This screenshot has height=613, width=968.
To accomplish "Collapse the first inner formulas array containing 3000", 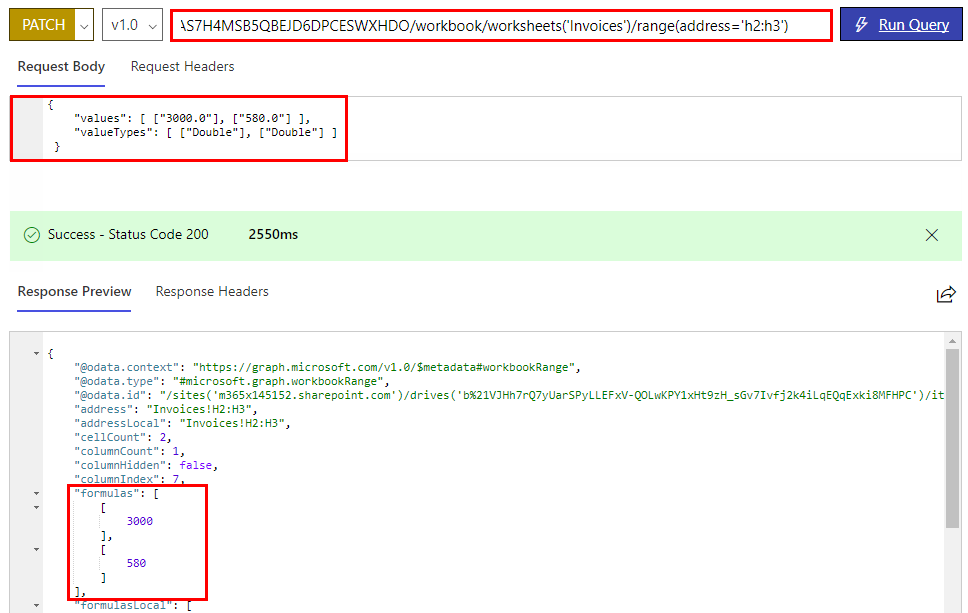I will (36, 507).
